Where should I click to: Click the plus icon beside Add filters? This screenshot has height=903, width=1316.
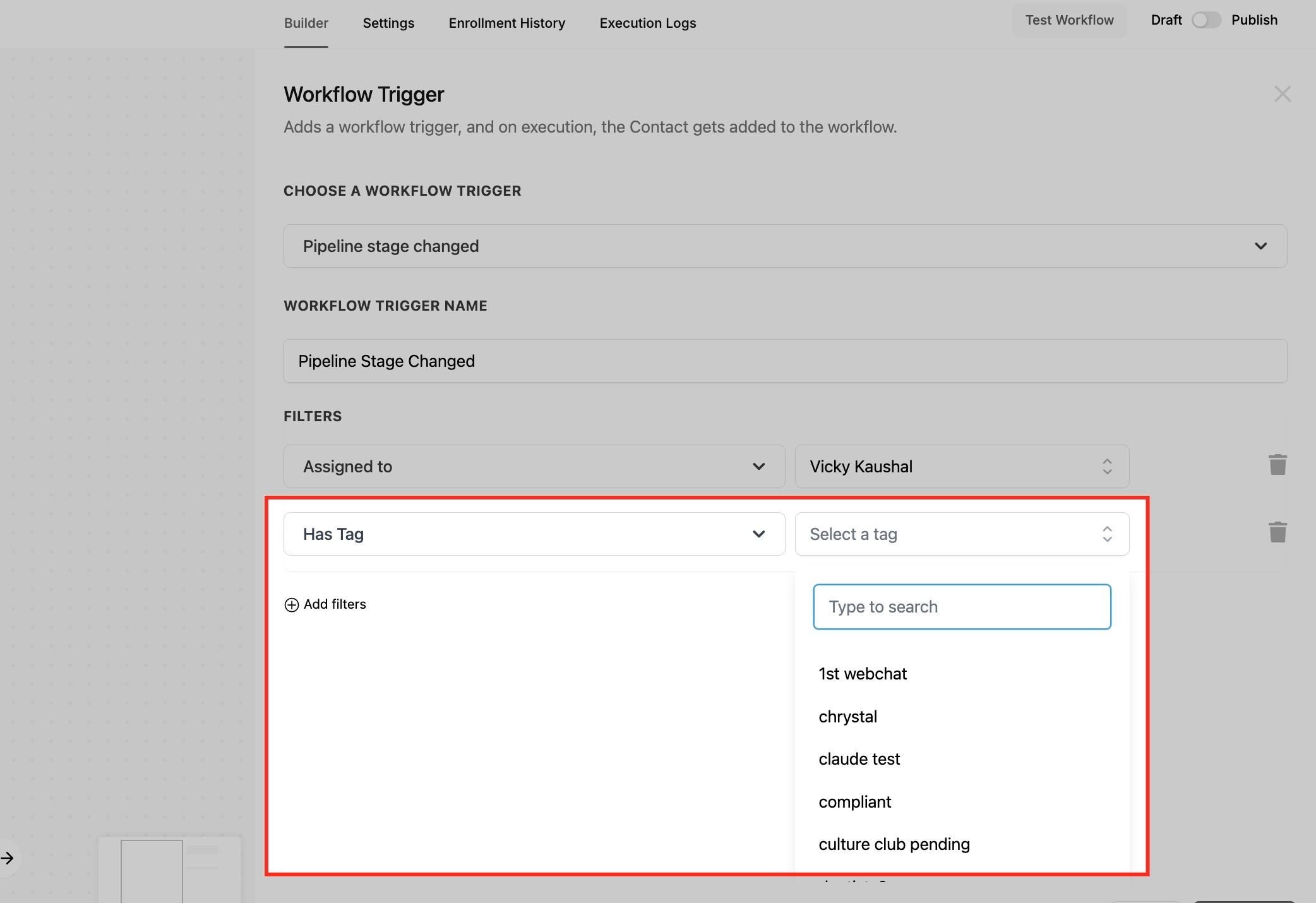[291, 605]
